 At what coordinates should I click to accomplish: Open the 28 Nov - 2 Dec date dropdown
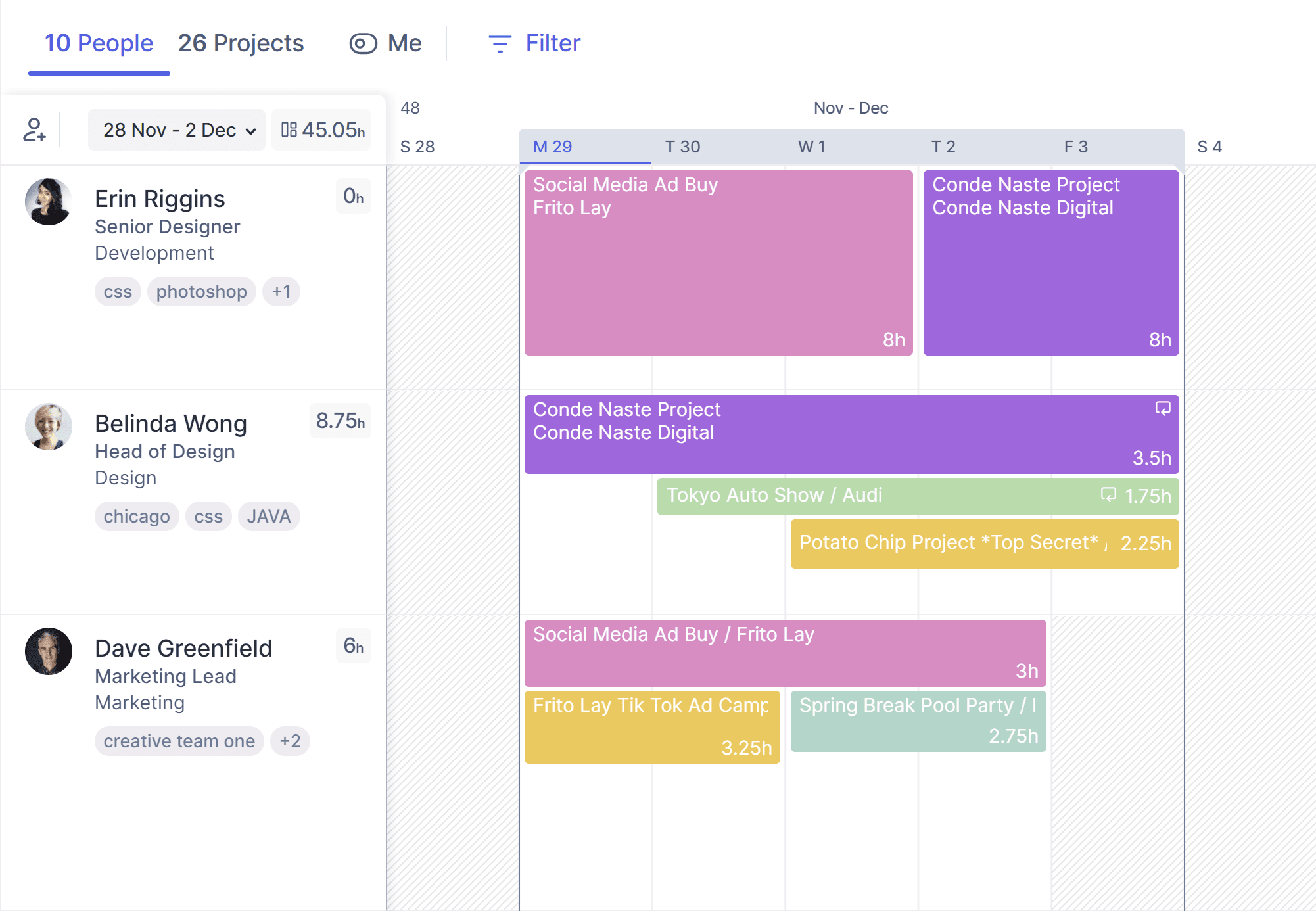[177, 130]
